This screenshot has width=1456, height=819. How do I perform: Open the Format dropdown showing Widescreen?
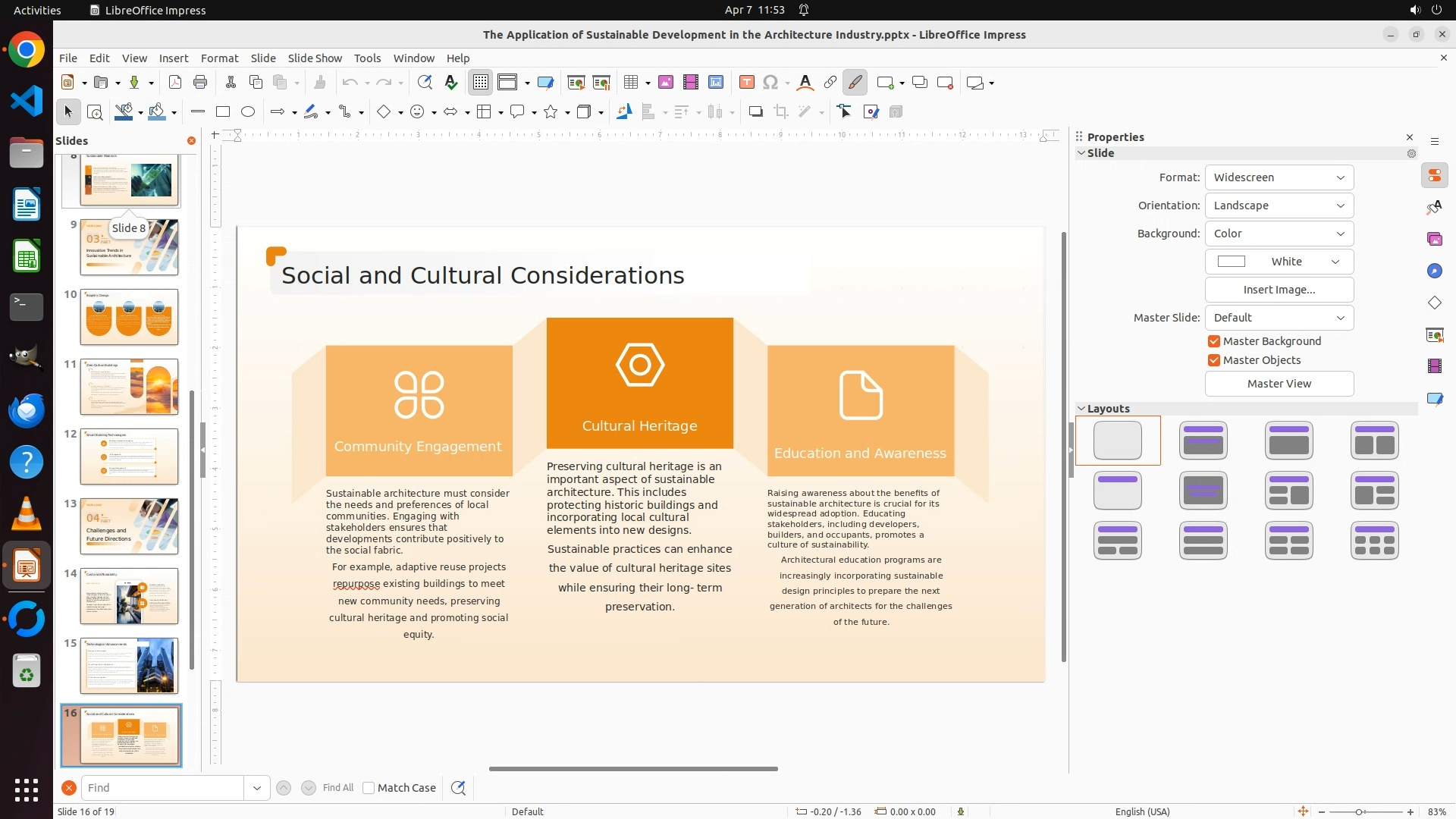click(1279, 177)
